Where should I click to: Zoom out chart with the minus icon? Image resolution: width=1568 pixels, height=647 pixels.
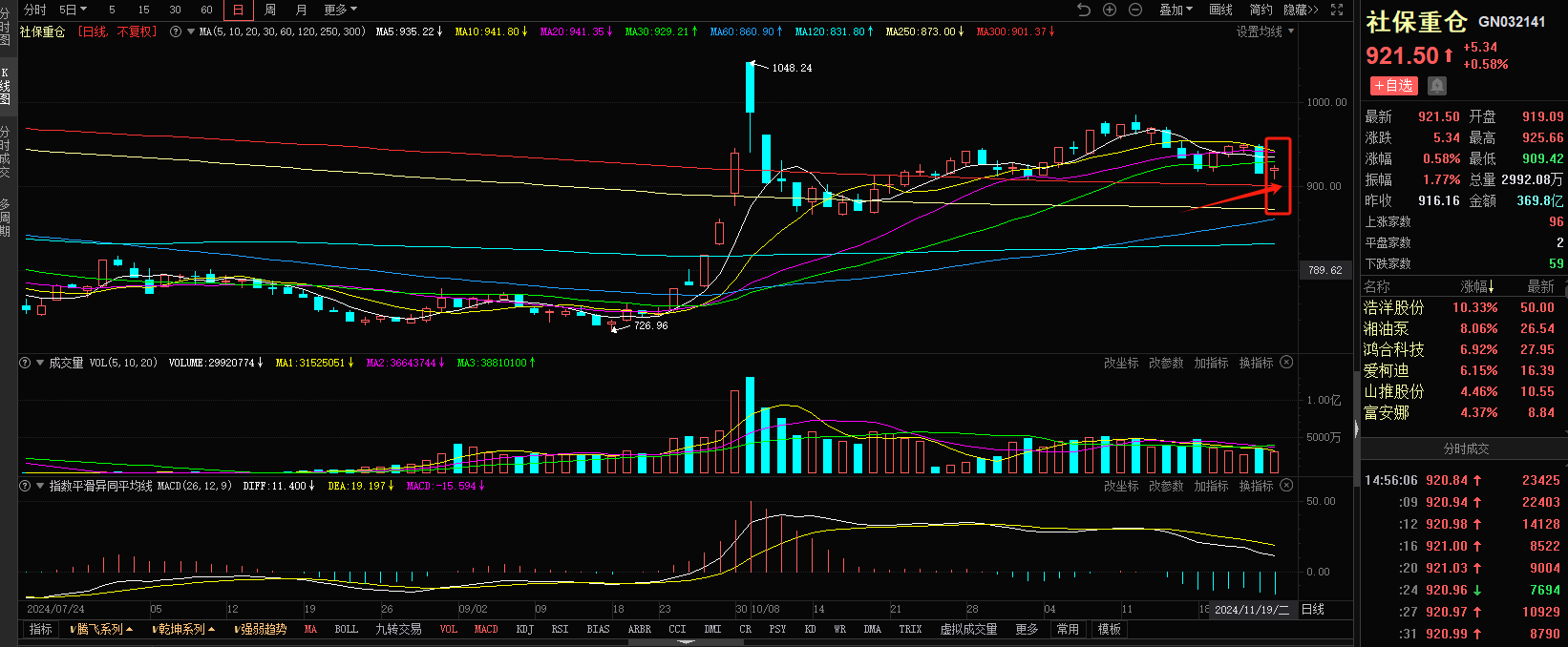tap(1135, 10)
